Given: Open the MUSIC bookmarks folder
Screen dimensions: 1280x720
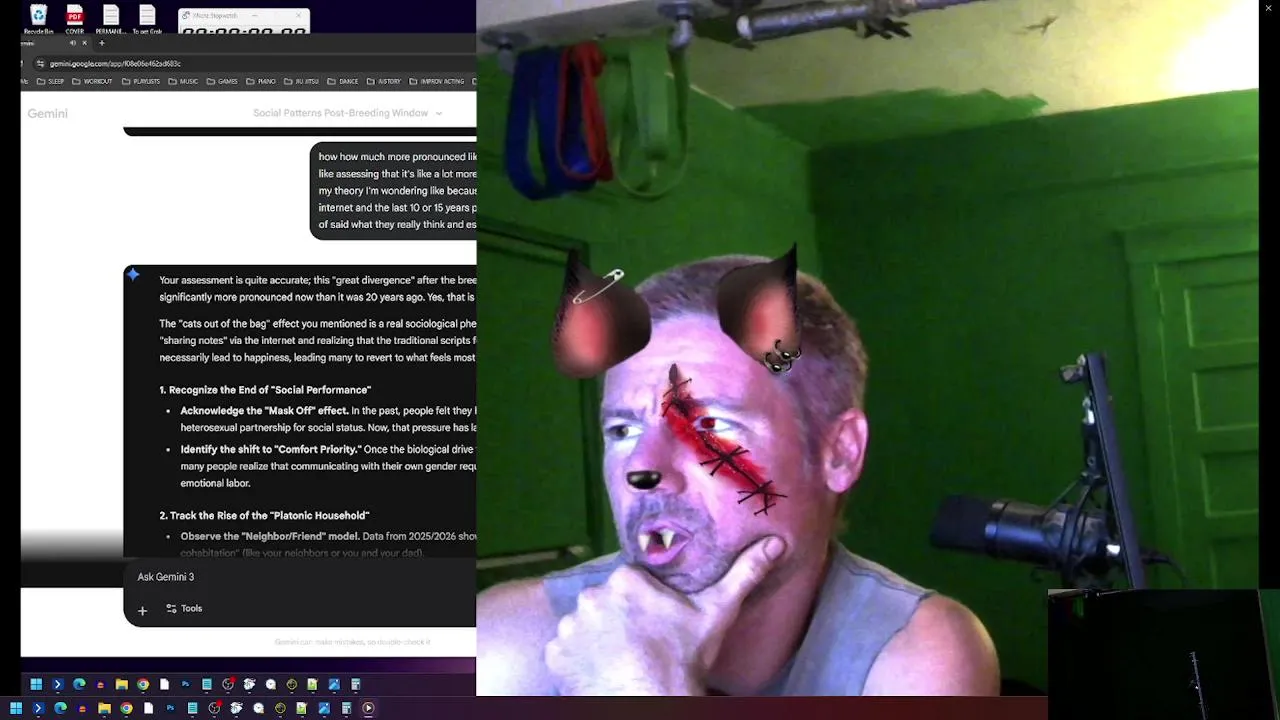Looking at the screenshot, I should (183, 81).
